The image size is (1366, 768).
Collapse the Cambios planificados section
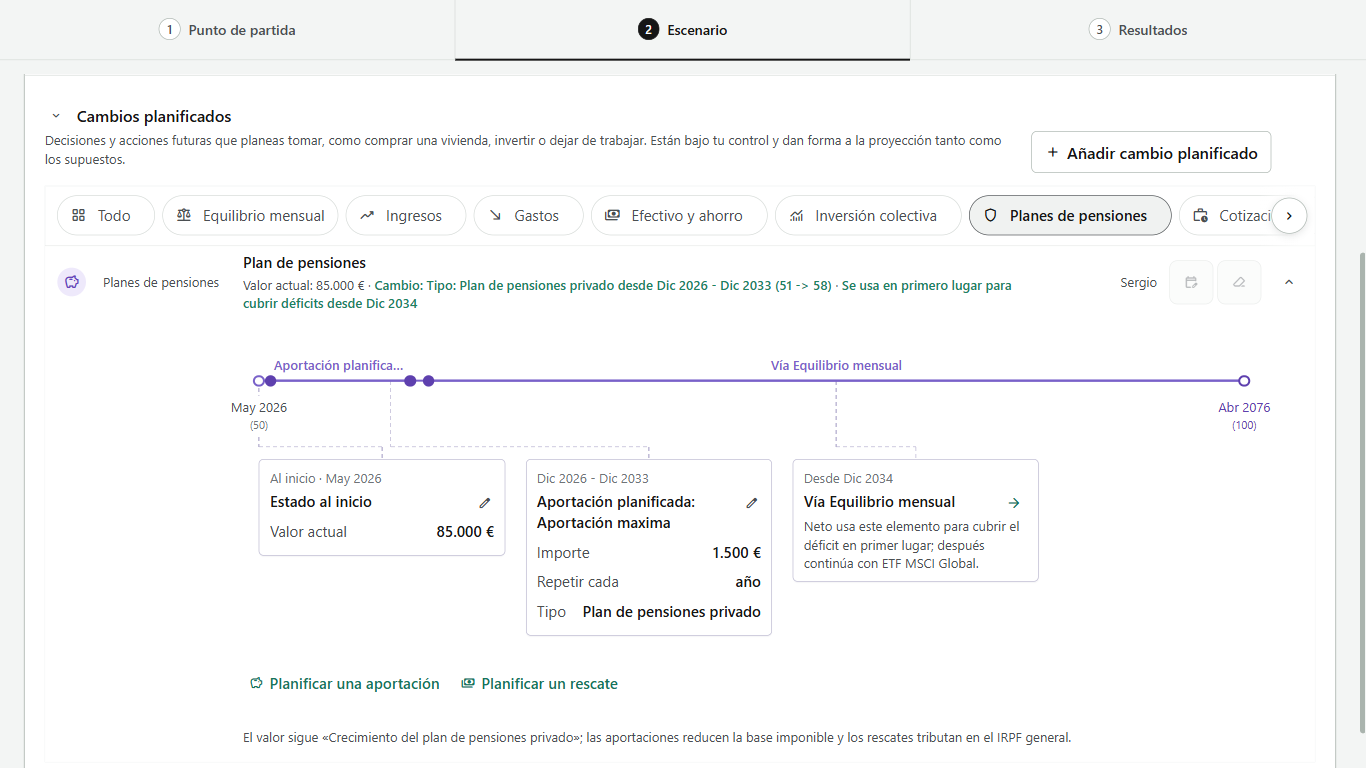56,117
